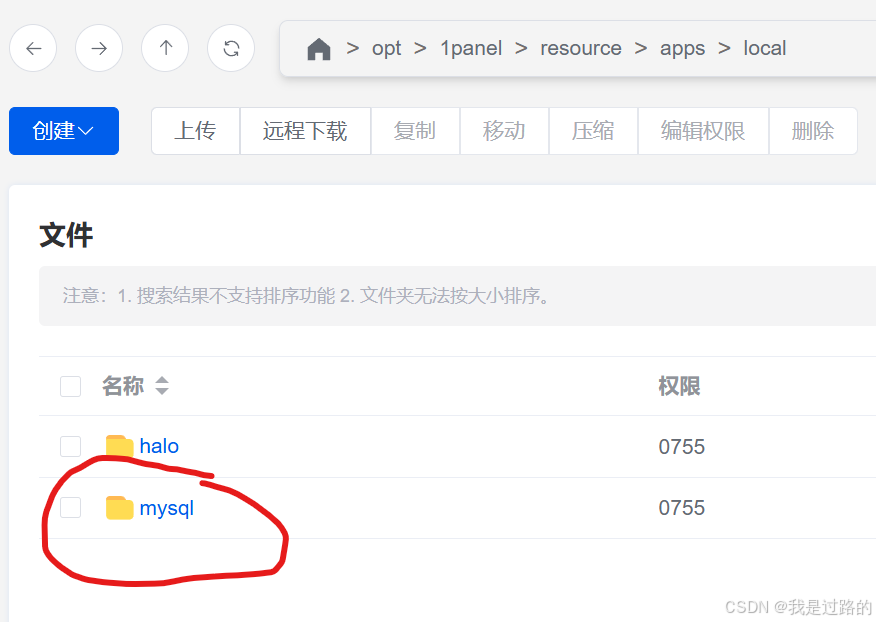Click the 名称 column header

click(x=123, y=386)
